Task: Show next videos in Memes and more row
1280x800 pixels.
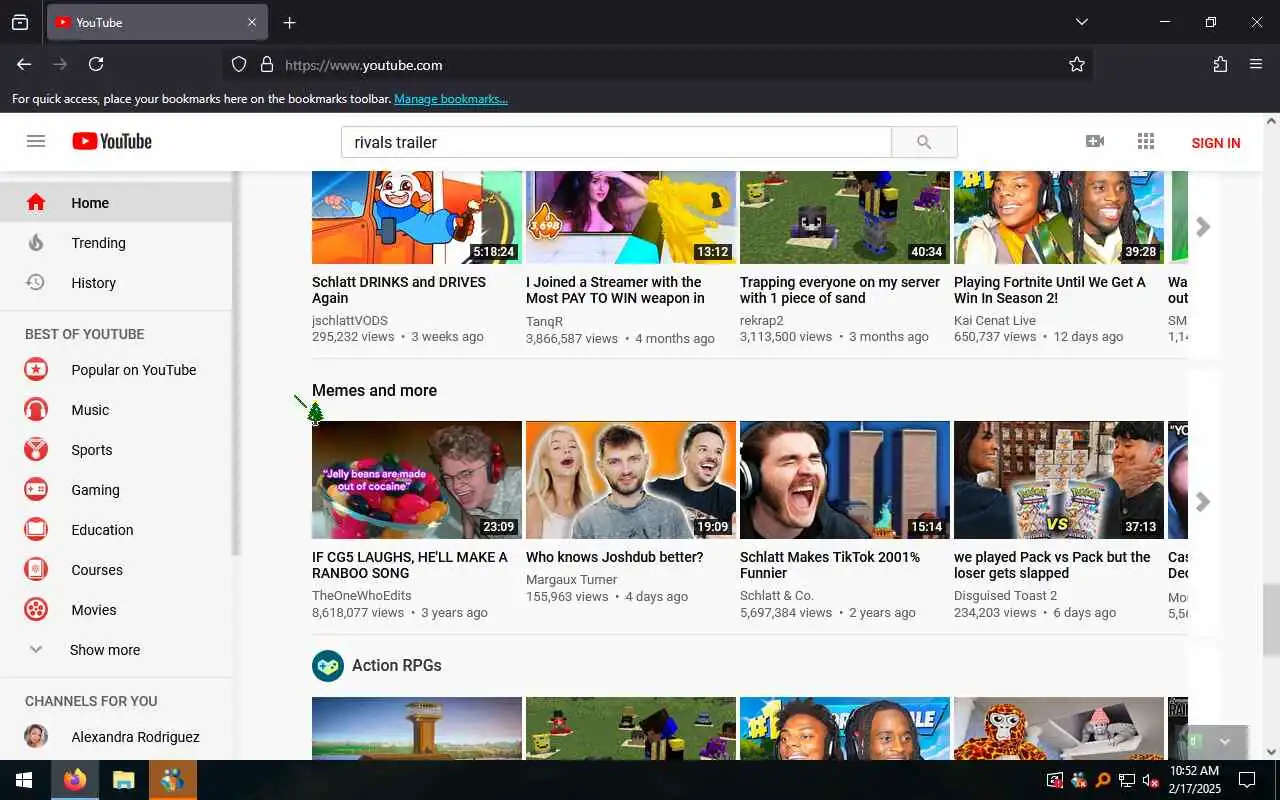Action: (x=1203, y=501)
